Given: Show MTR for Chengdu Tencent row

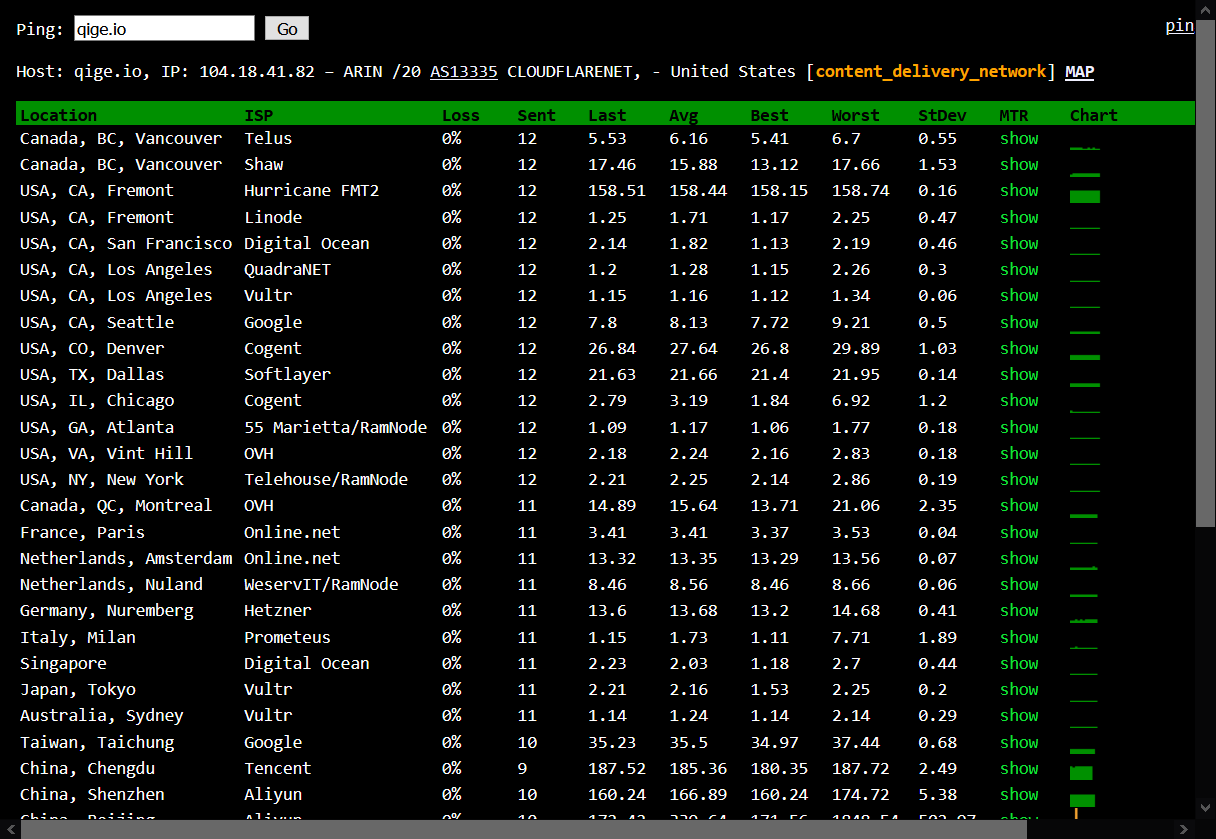Looking at the screenshot, I should tap(1019, 768).
